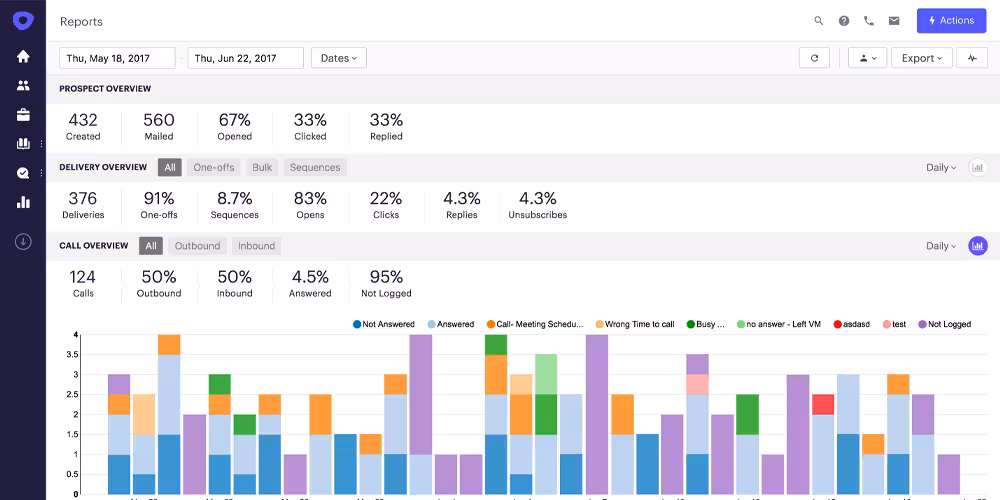1000x500 pixels.
Task: Click the phone dialer icon in the header
Action: 869,21
